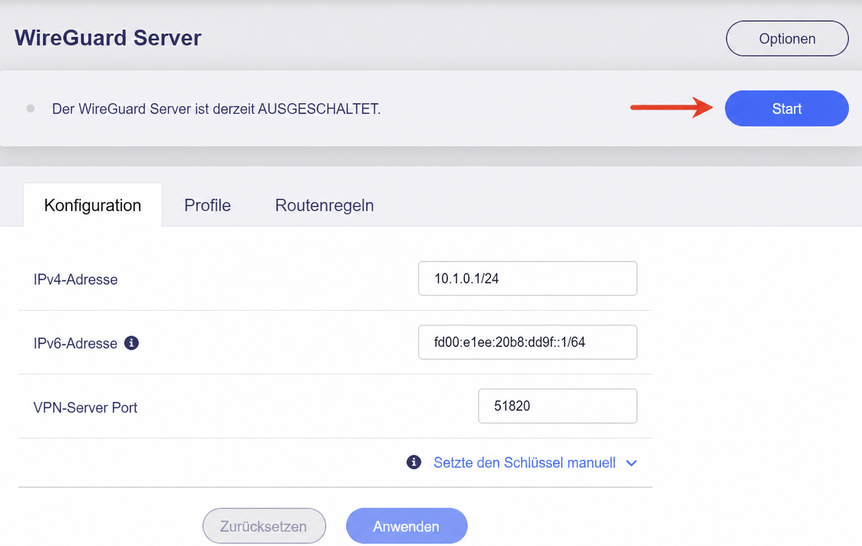The width and height of the screenshot is (862, 546).
Task: Click the grey server status indicator dot
Action: click(x=31, y=108)
